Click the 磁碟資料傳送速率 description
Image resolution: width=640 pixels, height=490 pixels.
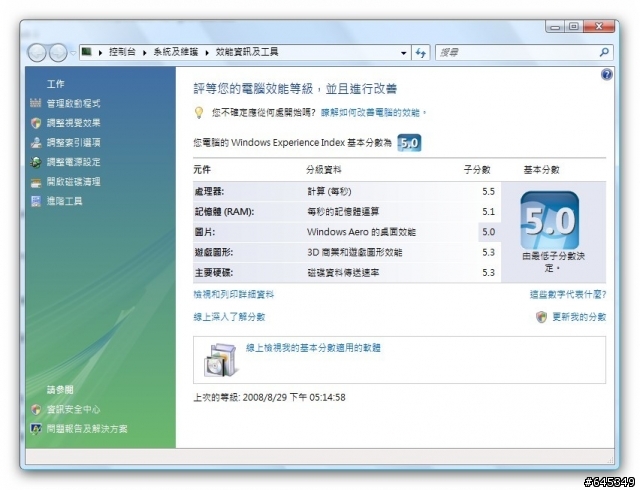pyautogui.click(x=343, y=273)
